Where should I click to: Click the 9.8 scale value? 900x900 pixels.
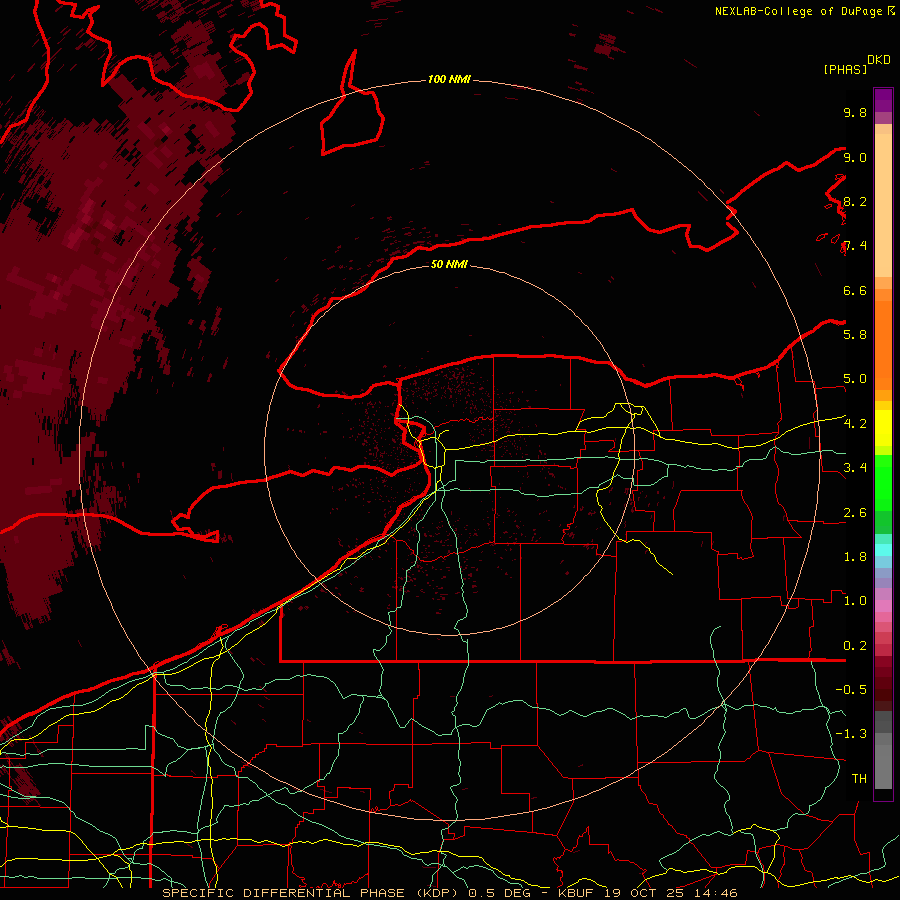point(855,112)
